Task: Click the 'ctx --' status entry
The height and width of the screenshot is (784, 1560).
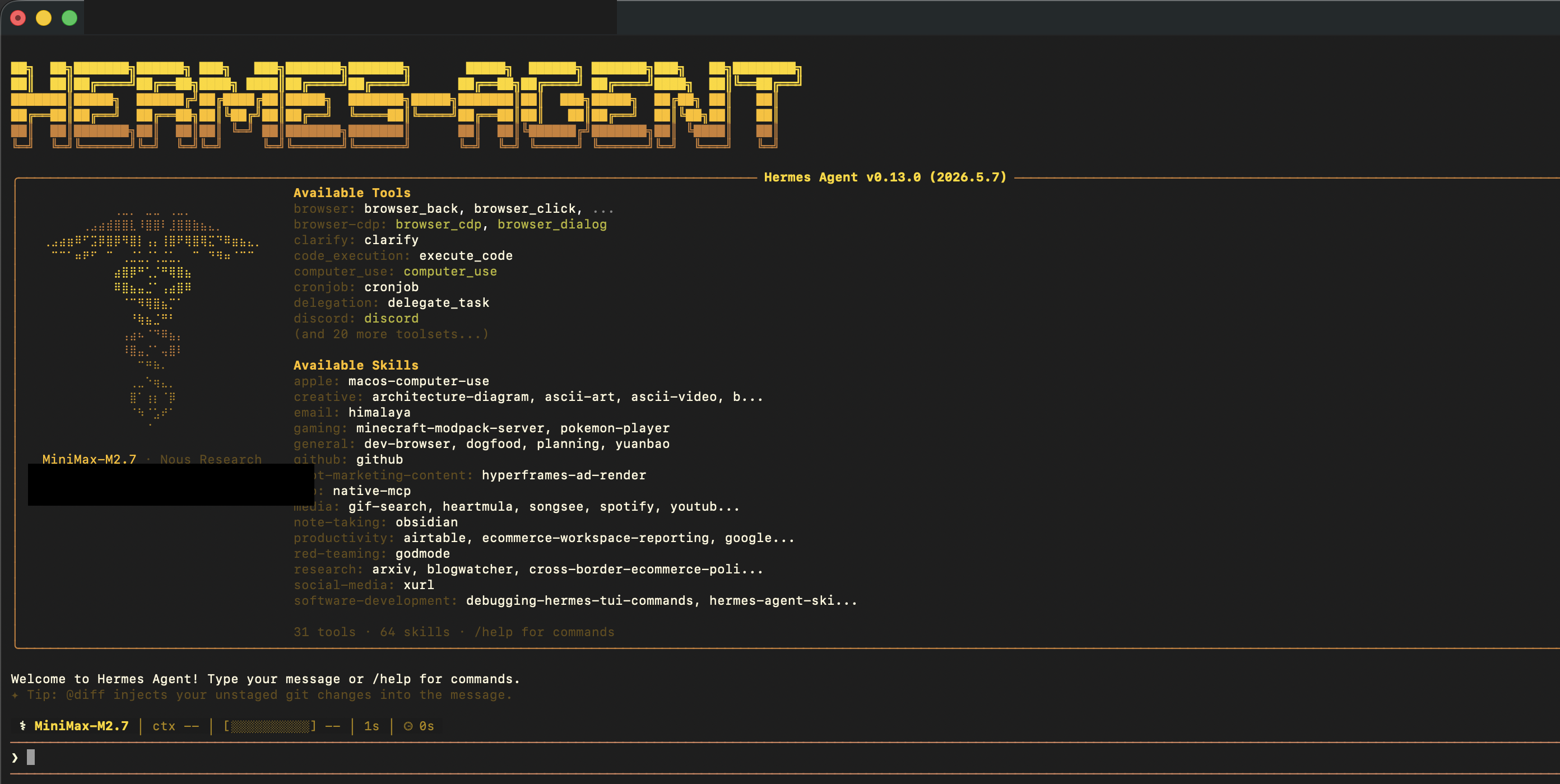Action: pyautogui.click(x=175, y=726)
